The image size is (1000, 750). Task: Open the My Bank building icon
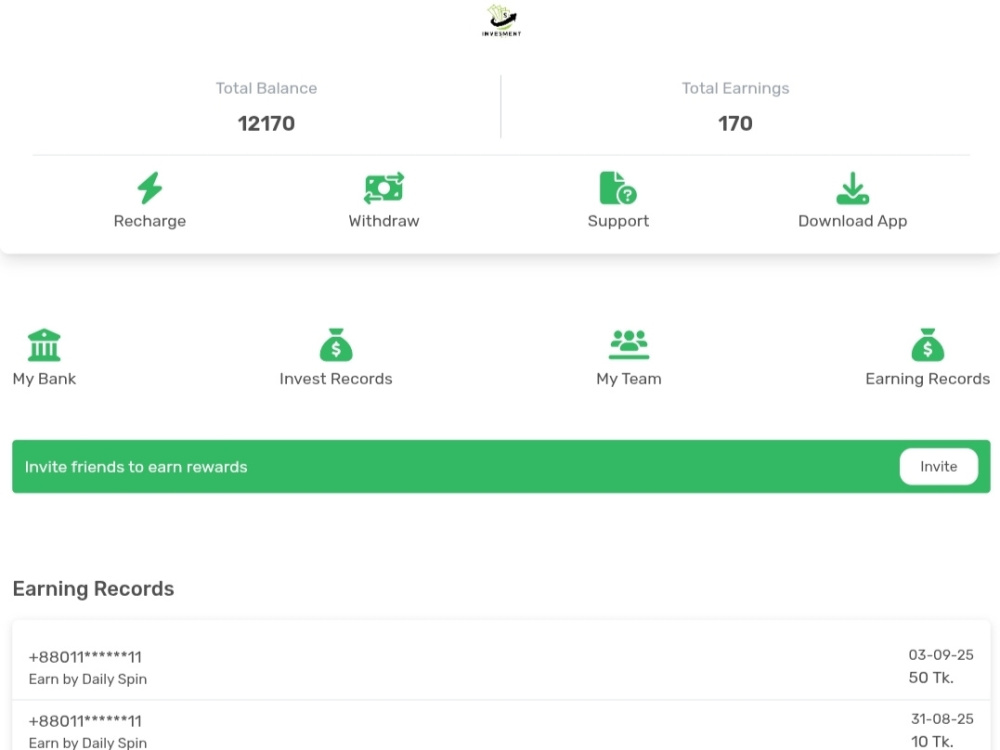coord(44,345)
